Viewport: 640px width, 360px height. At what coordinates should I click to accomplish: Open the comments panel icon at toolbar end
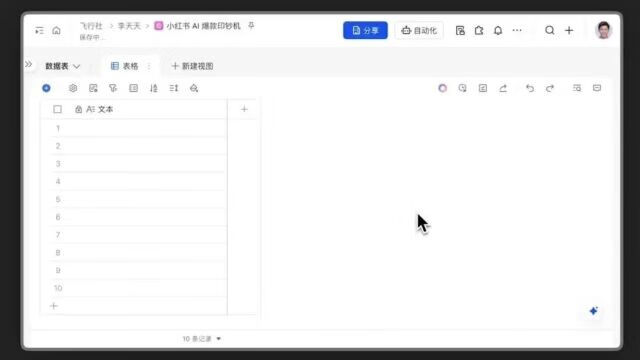pyautogui.click(x=597, y=88)
